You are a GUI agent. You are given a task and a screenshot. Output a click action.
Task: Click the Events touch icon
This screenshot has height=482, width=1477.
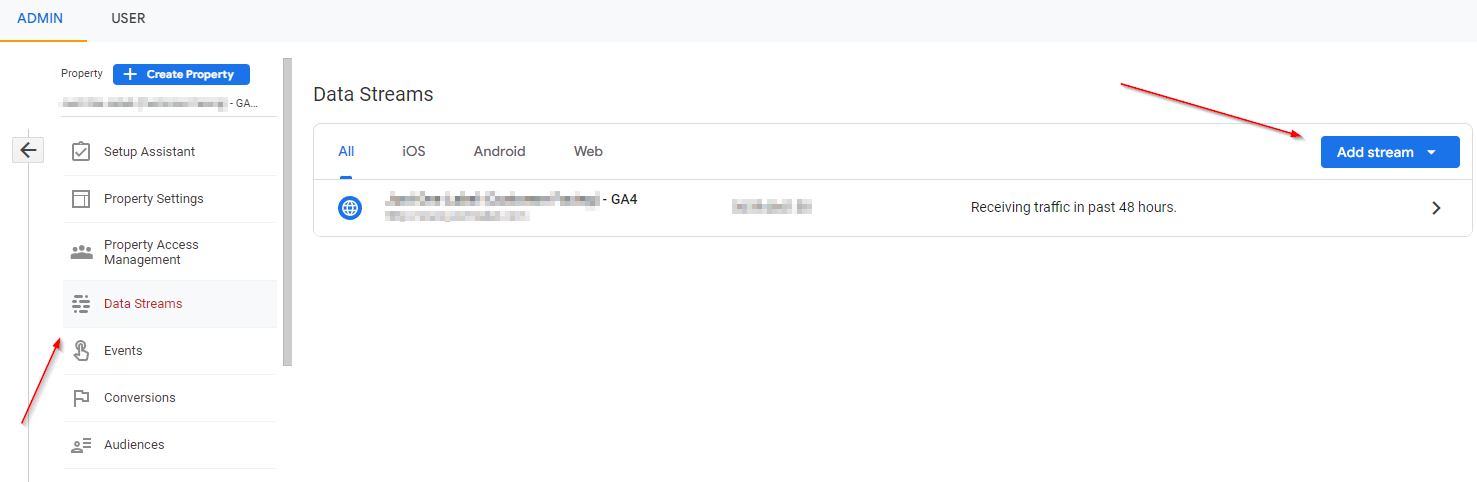81,351
